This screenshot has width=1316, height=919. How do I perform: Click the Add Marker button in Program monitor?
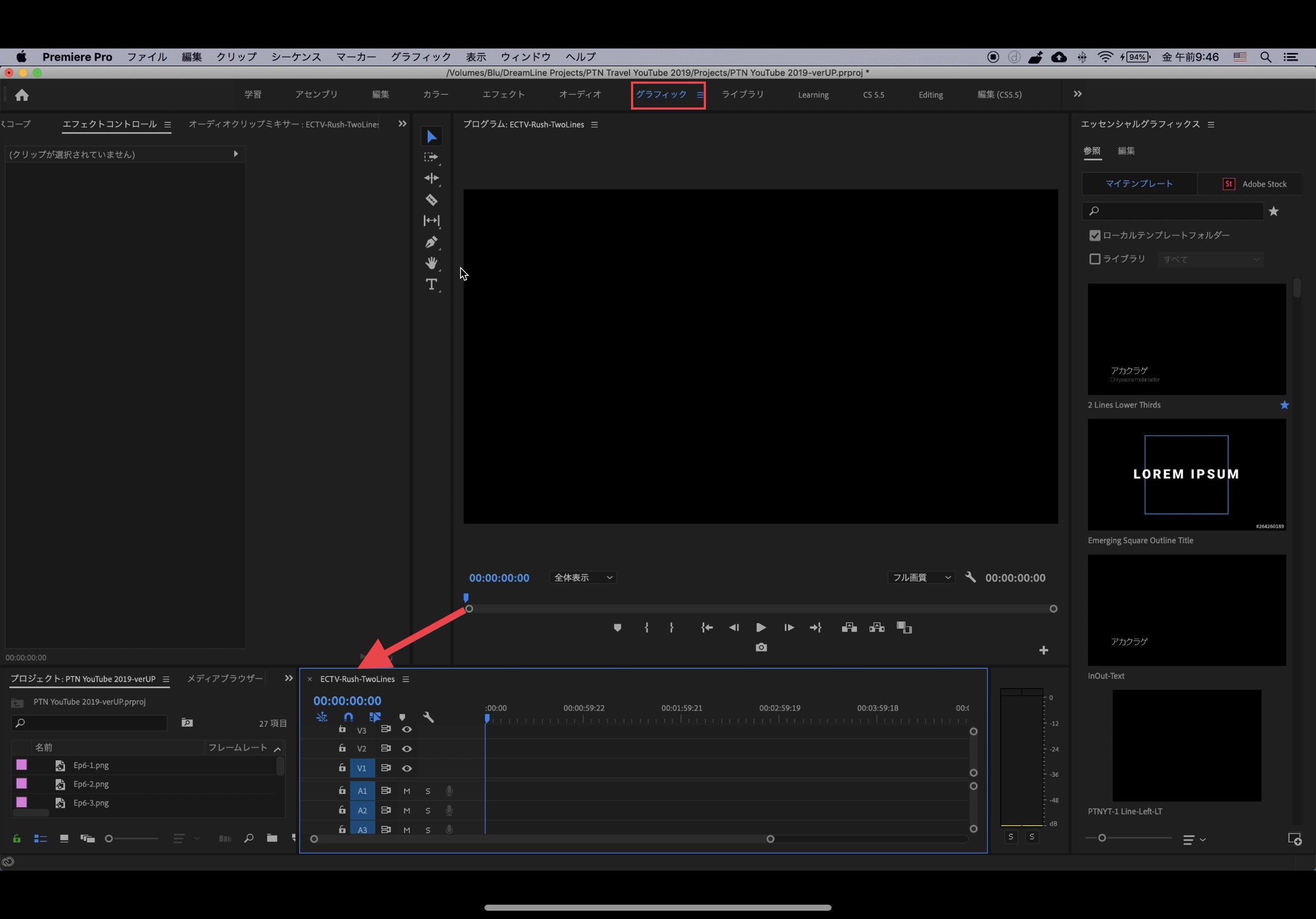617,628
